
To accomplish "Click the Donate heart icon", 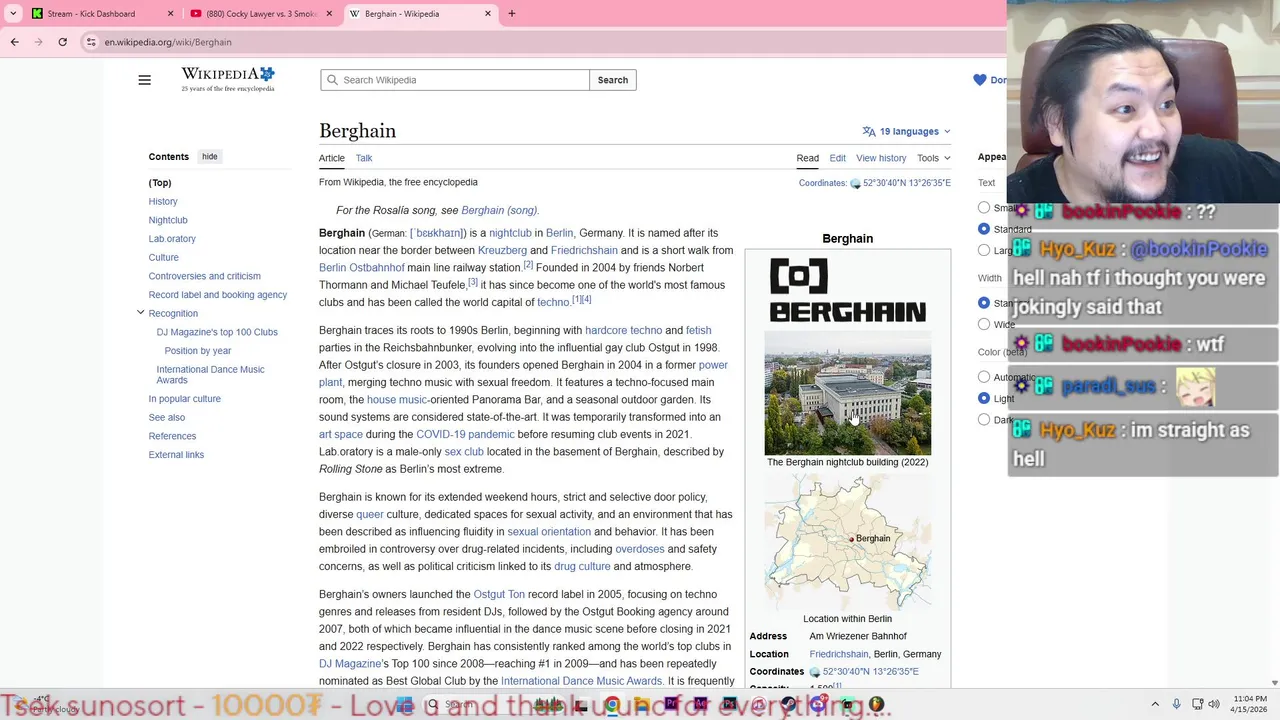I will tap(980, 80).
